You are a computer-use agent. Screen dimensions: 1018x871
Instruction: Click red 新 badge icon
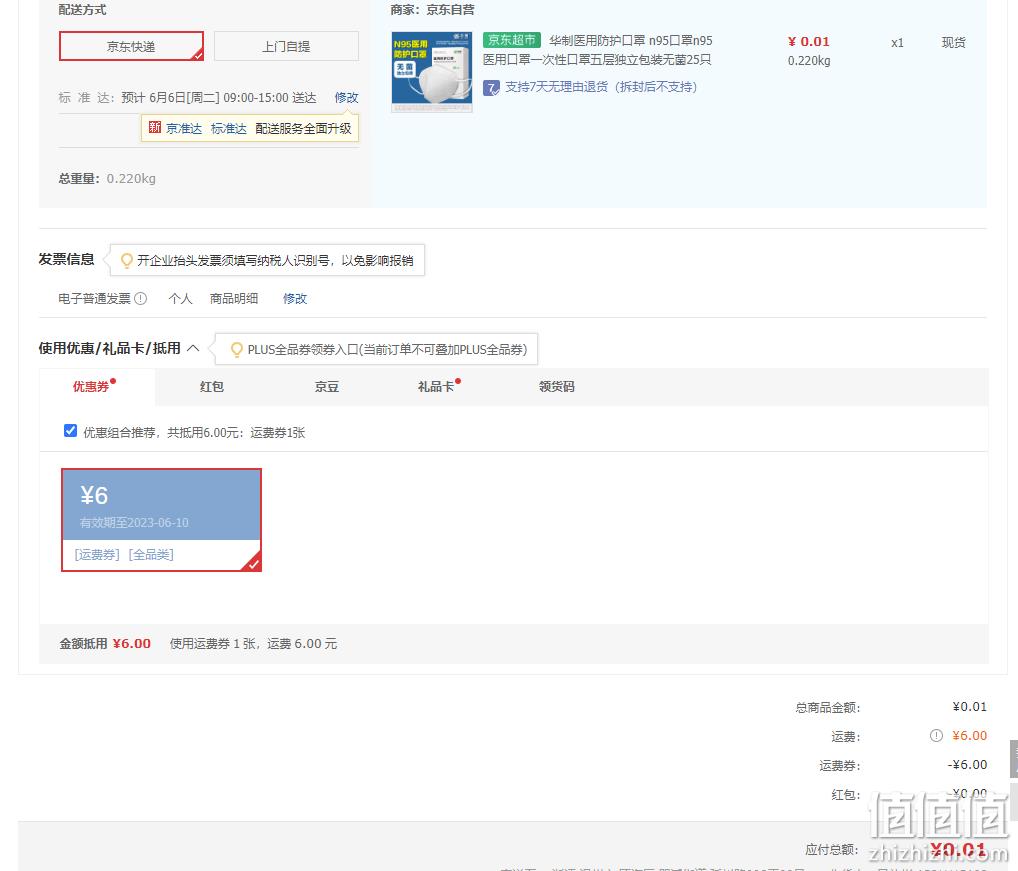(x=155, y=127)
